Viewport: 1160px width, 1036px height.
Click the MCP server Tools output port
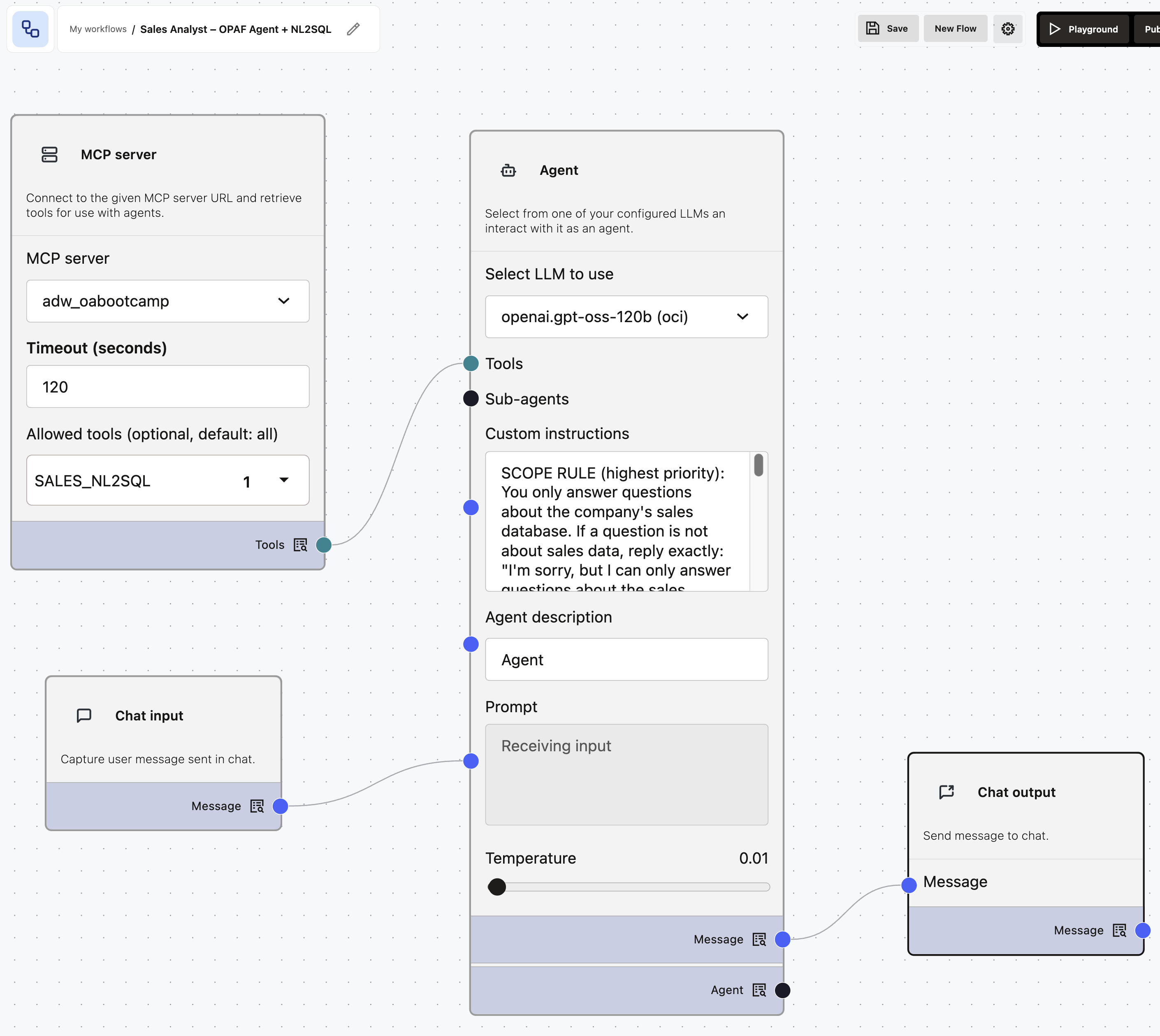pyautogui.click(x=324, y=545)
